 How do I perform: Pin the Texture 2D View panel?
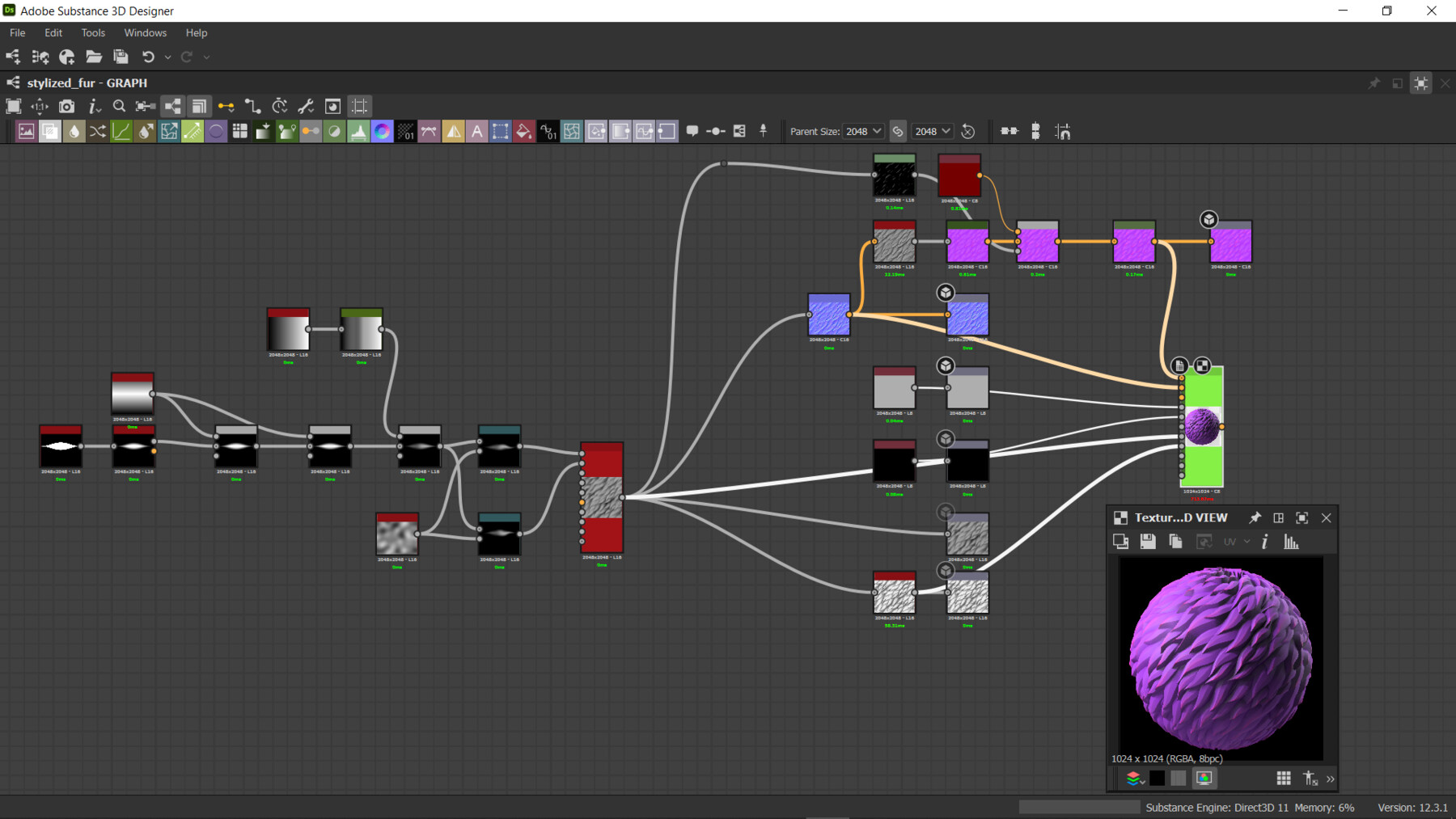[x=1255, y=517]
